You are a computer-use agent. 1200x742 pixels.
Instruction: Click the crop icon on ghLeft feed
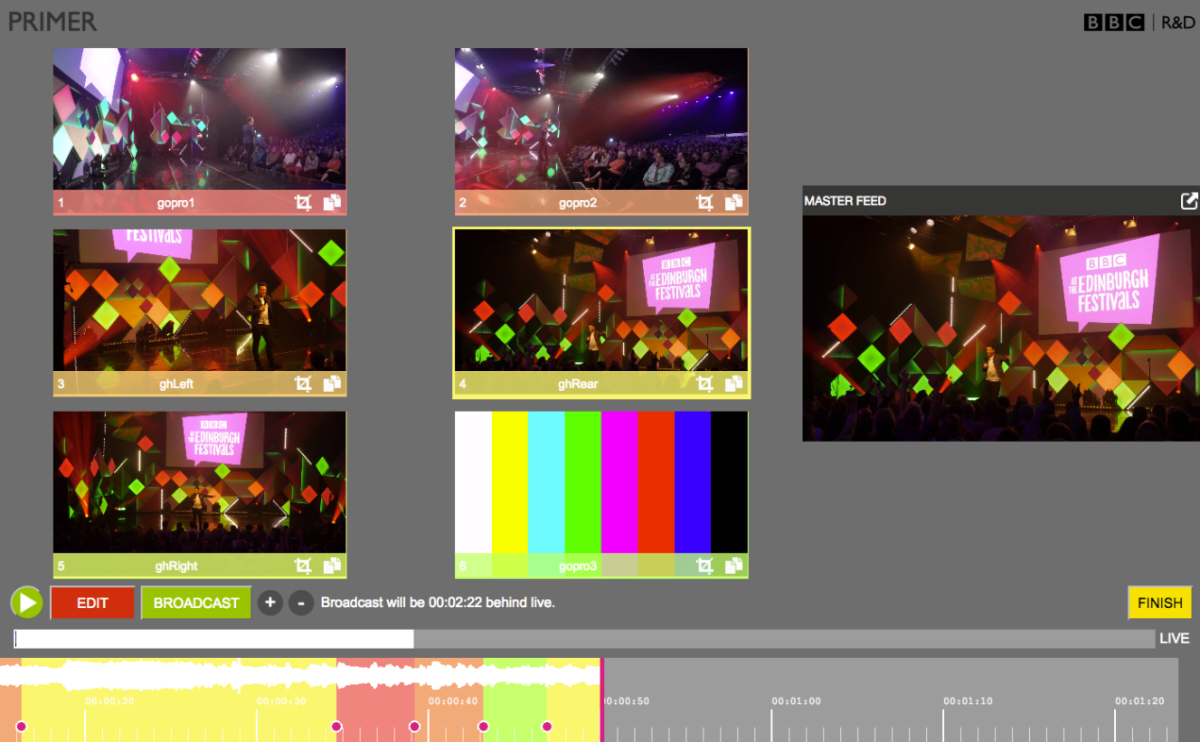coord(303,384)
